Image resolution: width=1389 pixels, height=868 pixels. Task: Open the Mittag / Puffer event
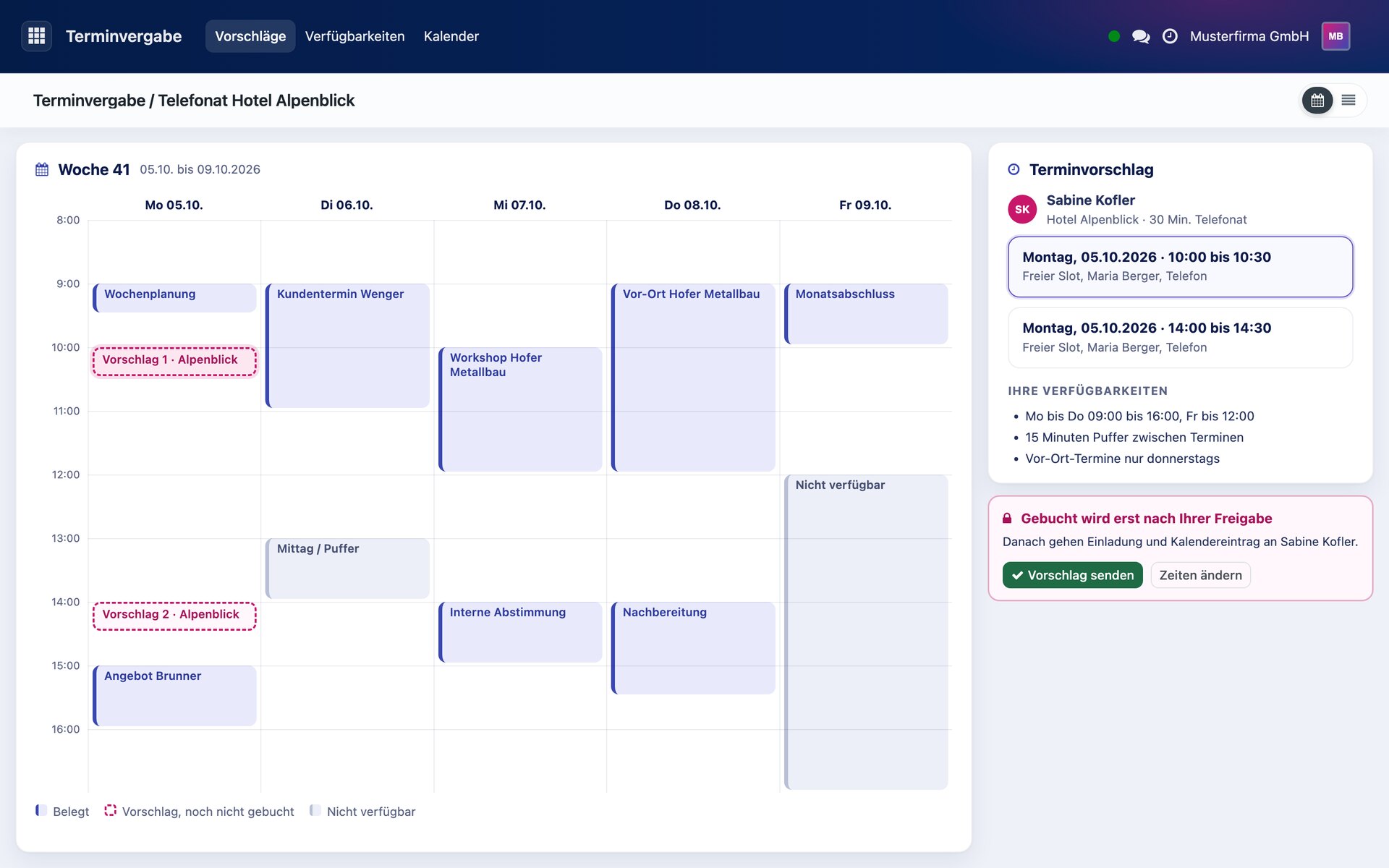pyautogui.click(x=347, y=569)
